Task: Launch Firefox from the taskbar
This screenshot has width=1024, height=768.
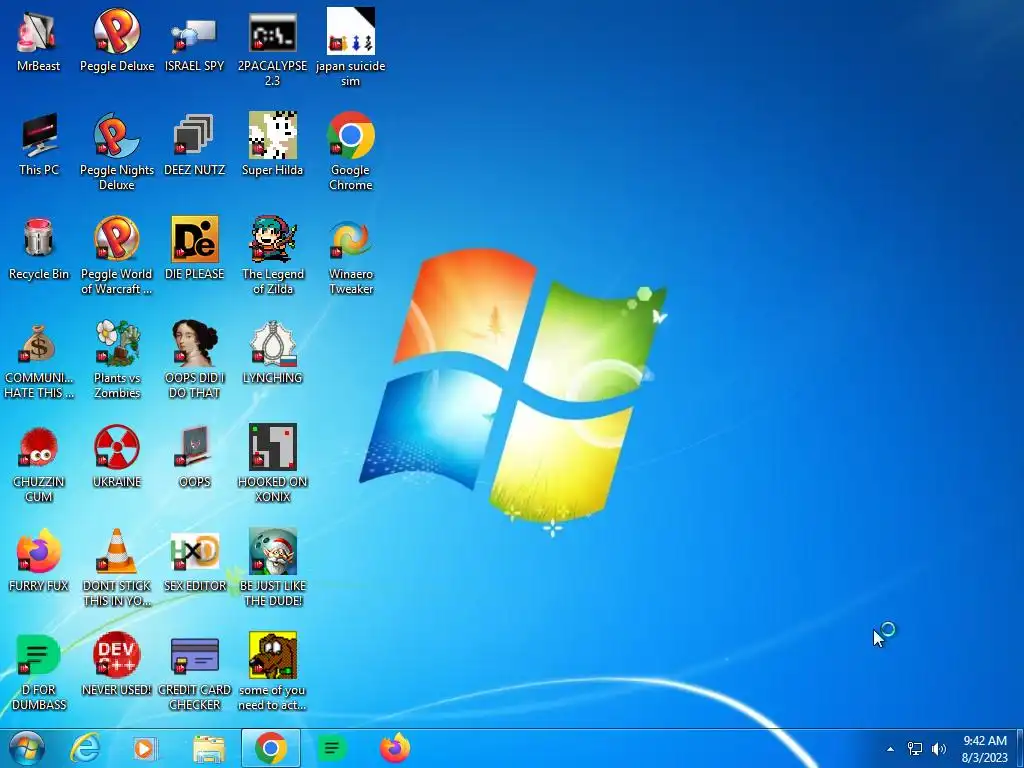Action: click(394, 748)
